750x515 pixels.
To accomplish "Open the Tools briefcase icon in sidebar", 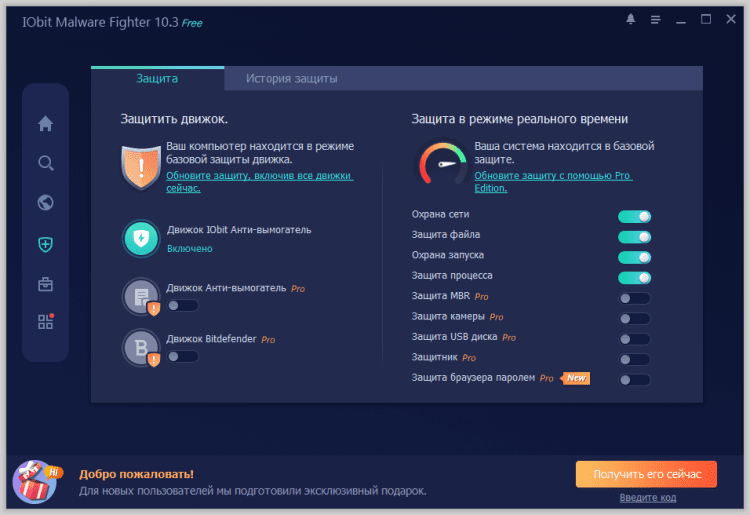I will (x=45, y=284).
